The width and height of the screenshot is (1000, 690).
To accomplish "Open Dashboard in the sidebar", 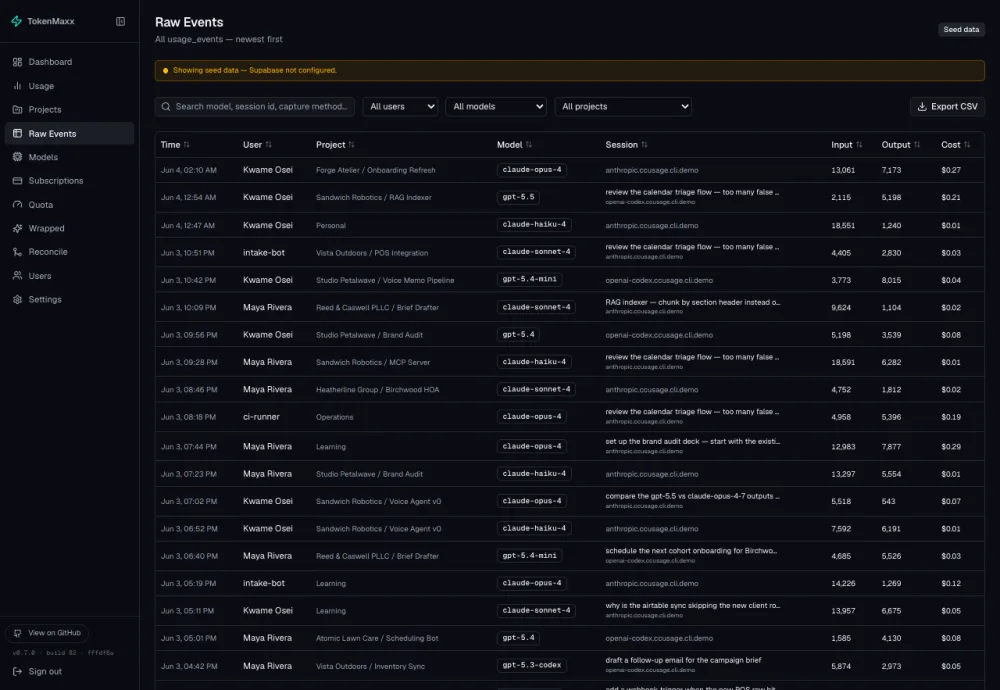I will pyautogui.click(x=70, y=62).
